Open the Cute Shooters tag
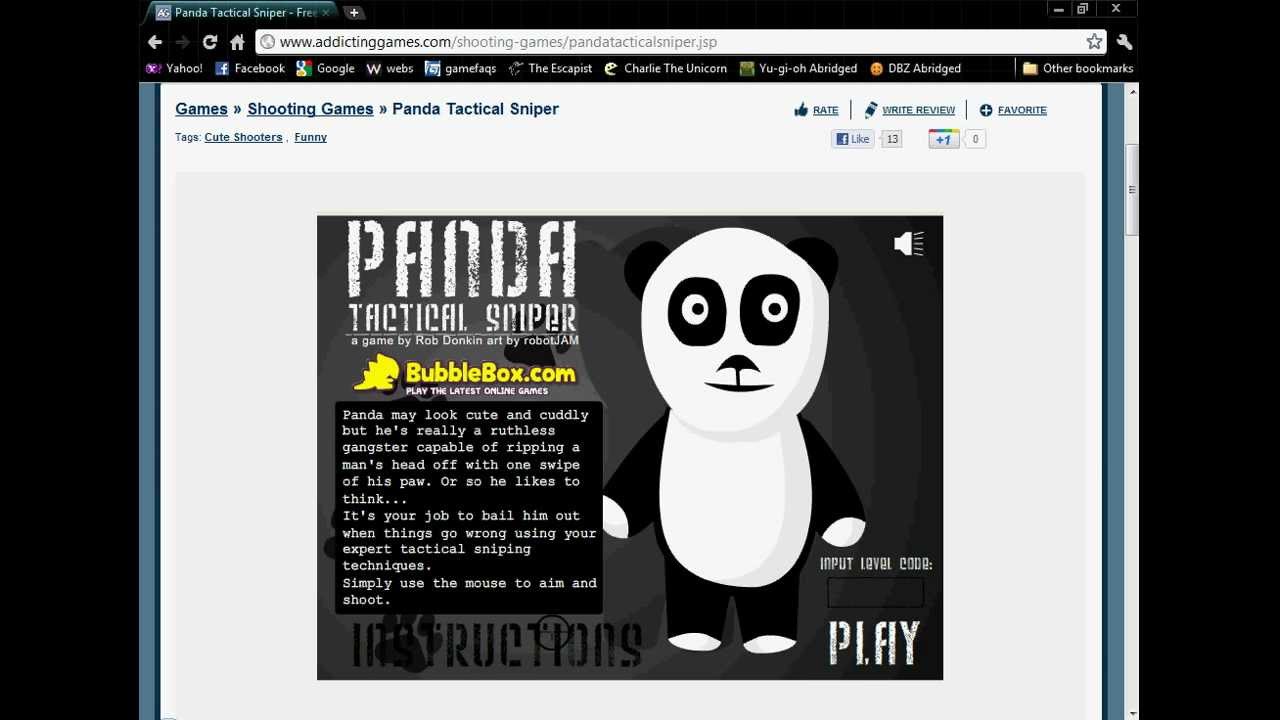The width and height of the screenshot is (1280, 720). [x=243, y=137]
